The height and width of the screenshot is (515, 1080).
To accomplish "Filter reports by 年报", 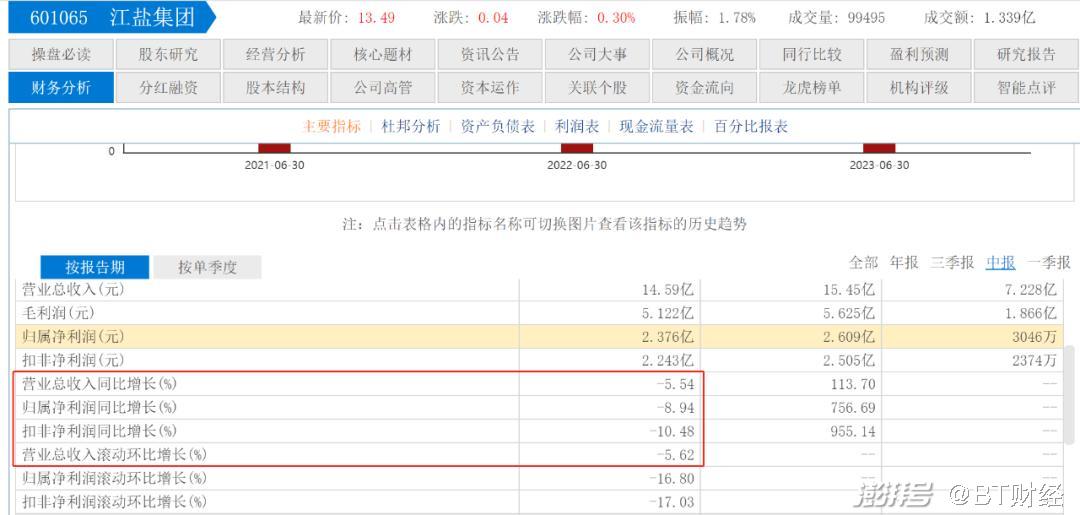I will tap(904, 263).
